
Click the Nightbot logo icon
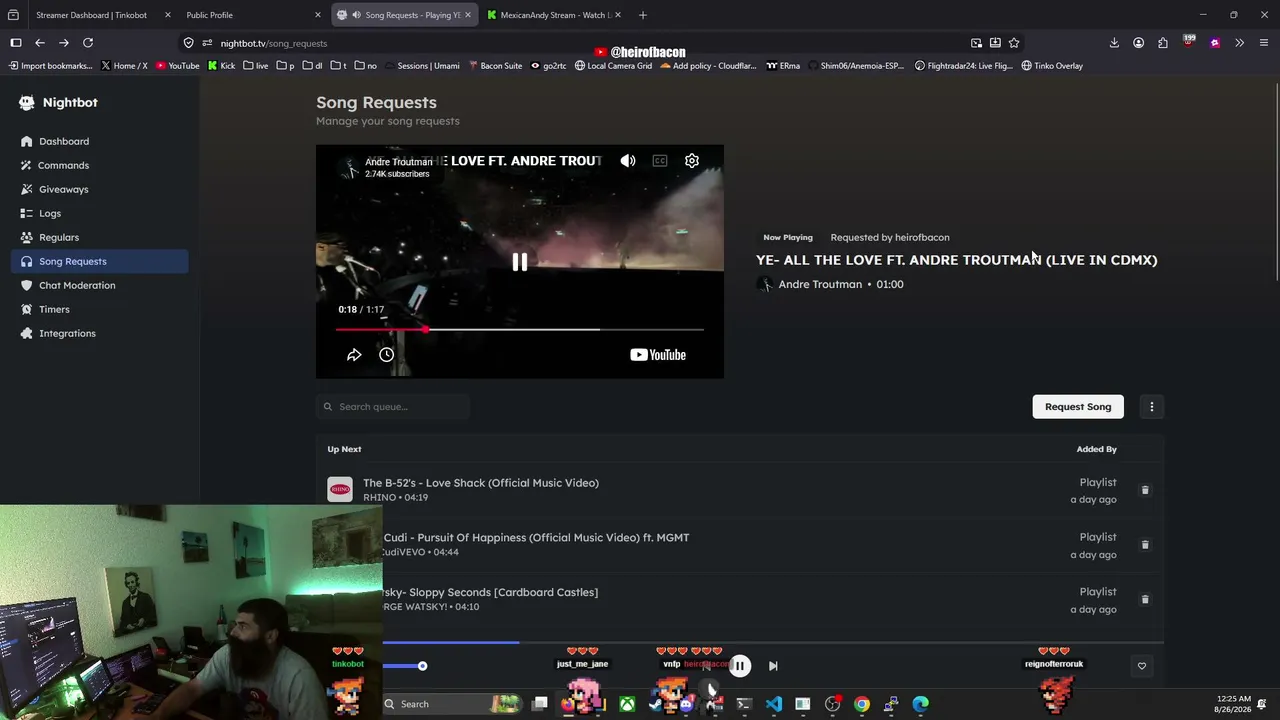[x=27, y=102]
